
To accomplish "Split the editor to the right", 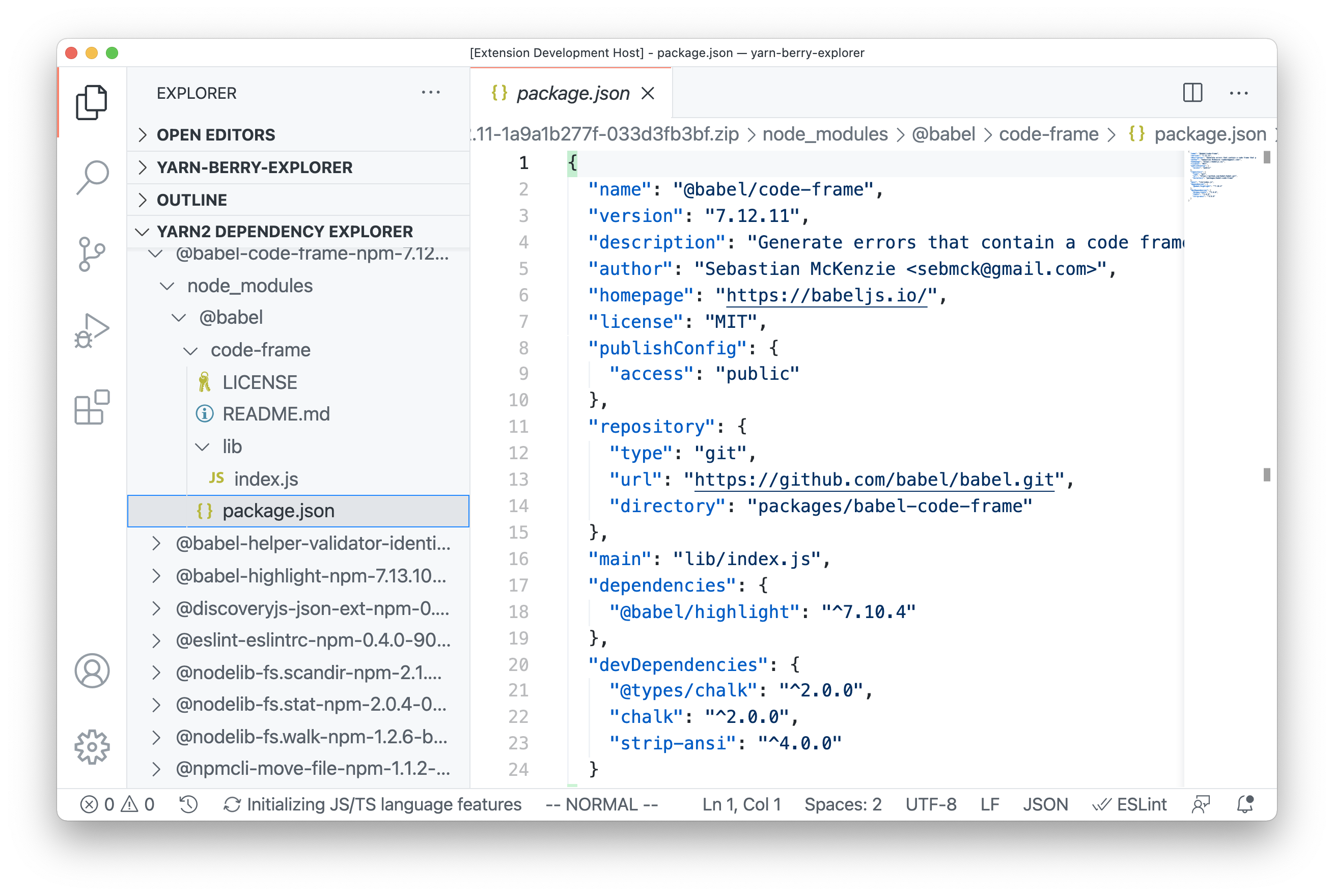I will pyautogui.click(x=1192, y=93).
